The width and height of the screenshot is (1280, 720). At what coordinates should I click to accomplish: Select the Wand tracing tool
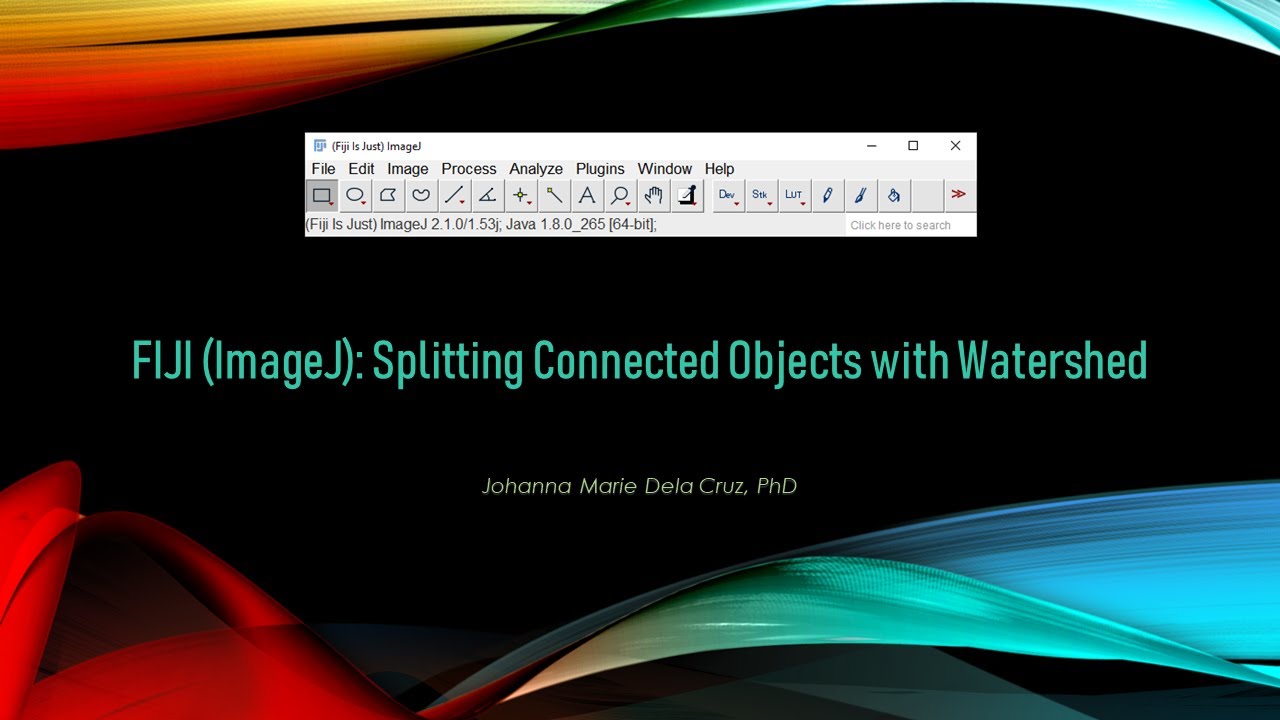click(554, 195)
